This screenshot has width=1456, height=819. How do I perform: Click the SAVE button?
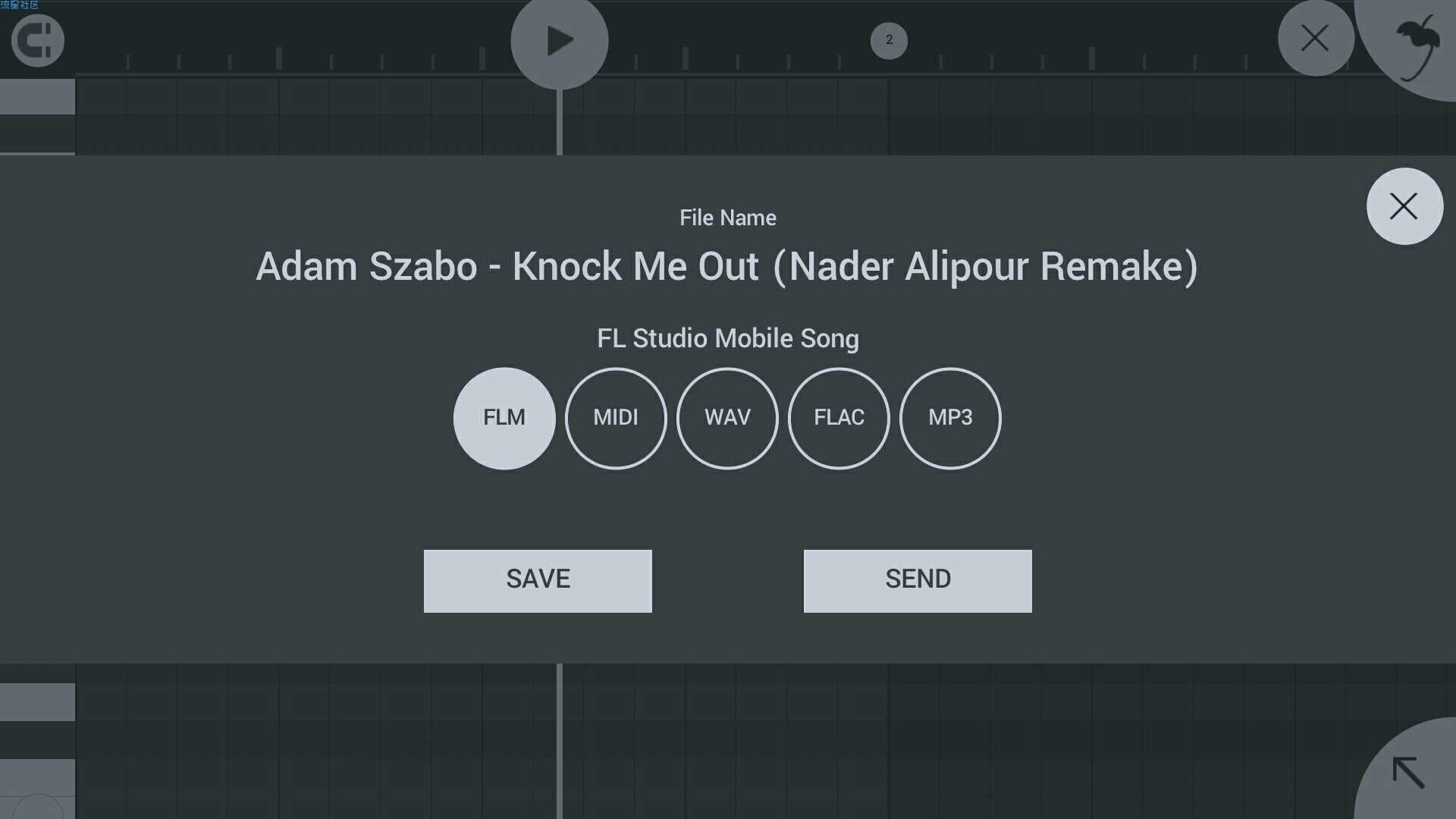tap(538, 581)
